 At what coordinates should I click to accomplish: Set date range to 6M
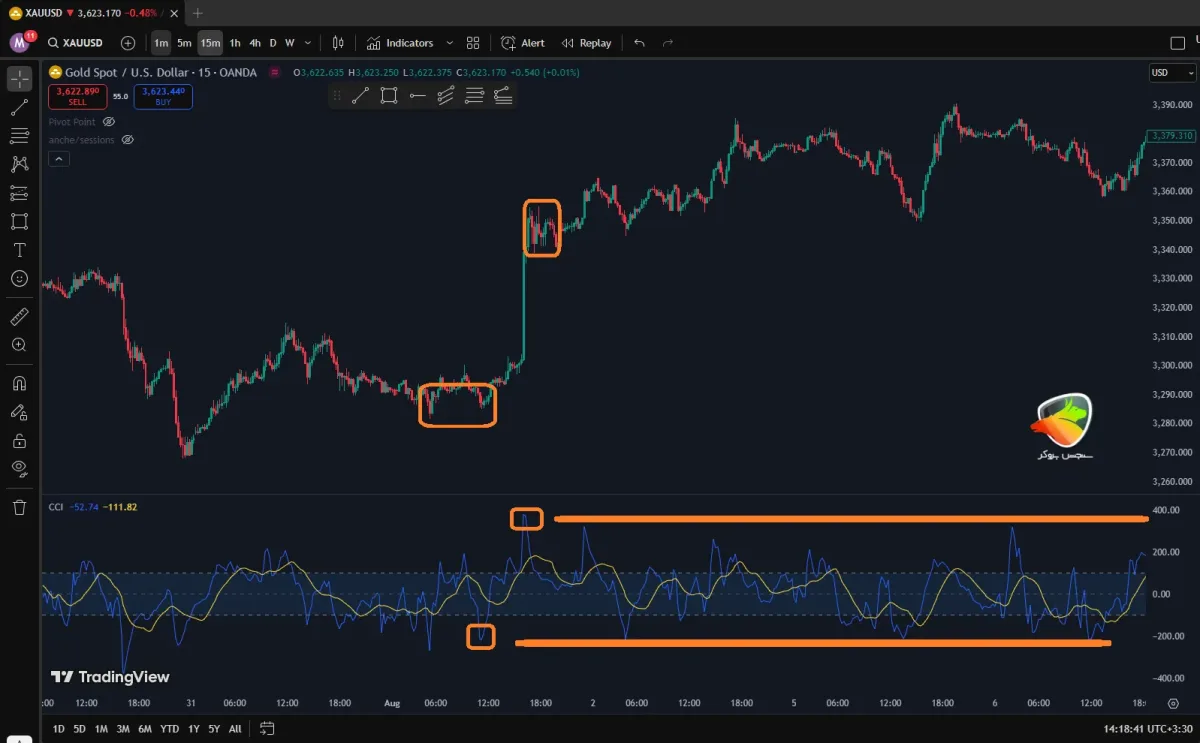click(x=145, y=729)
